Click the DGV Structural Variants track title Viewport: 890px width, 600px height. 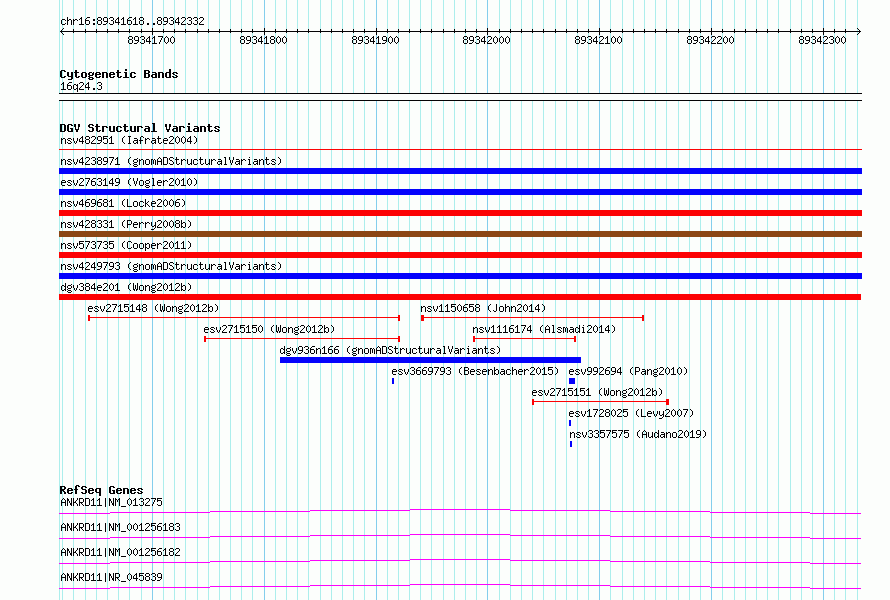tap(140, 128)
